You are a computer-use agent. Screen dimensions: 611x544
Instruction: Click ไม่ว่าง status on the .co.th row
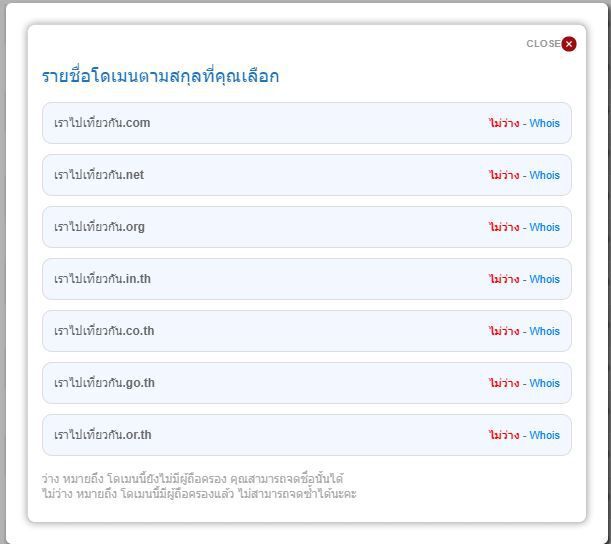click(x=504, y=331)
